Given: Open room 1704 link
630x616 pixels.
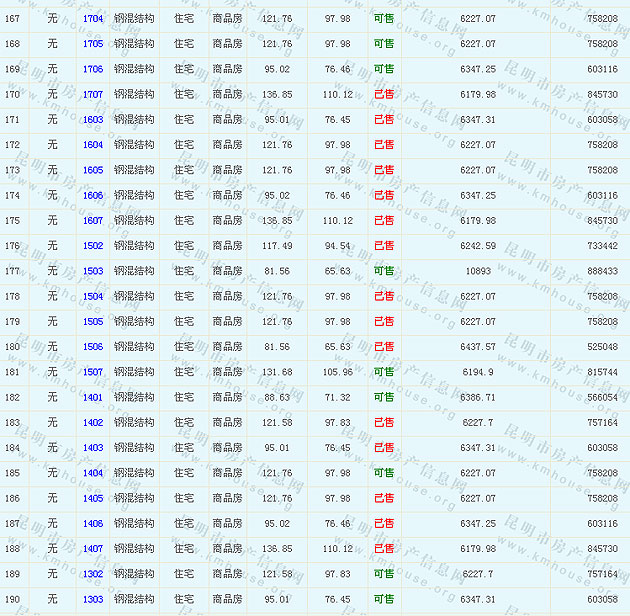Looking at the screenshot, I should 93,19.
